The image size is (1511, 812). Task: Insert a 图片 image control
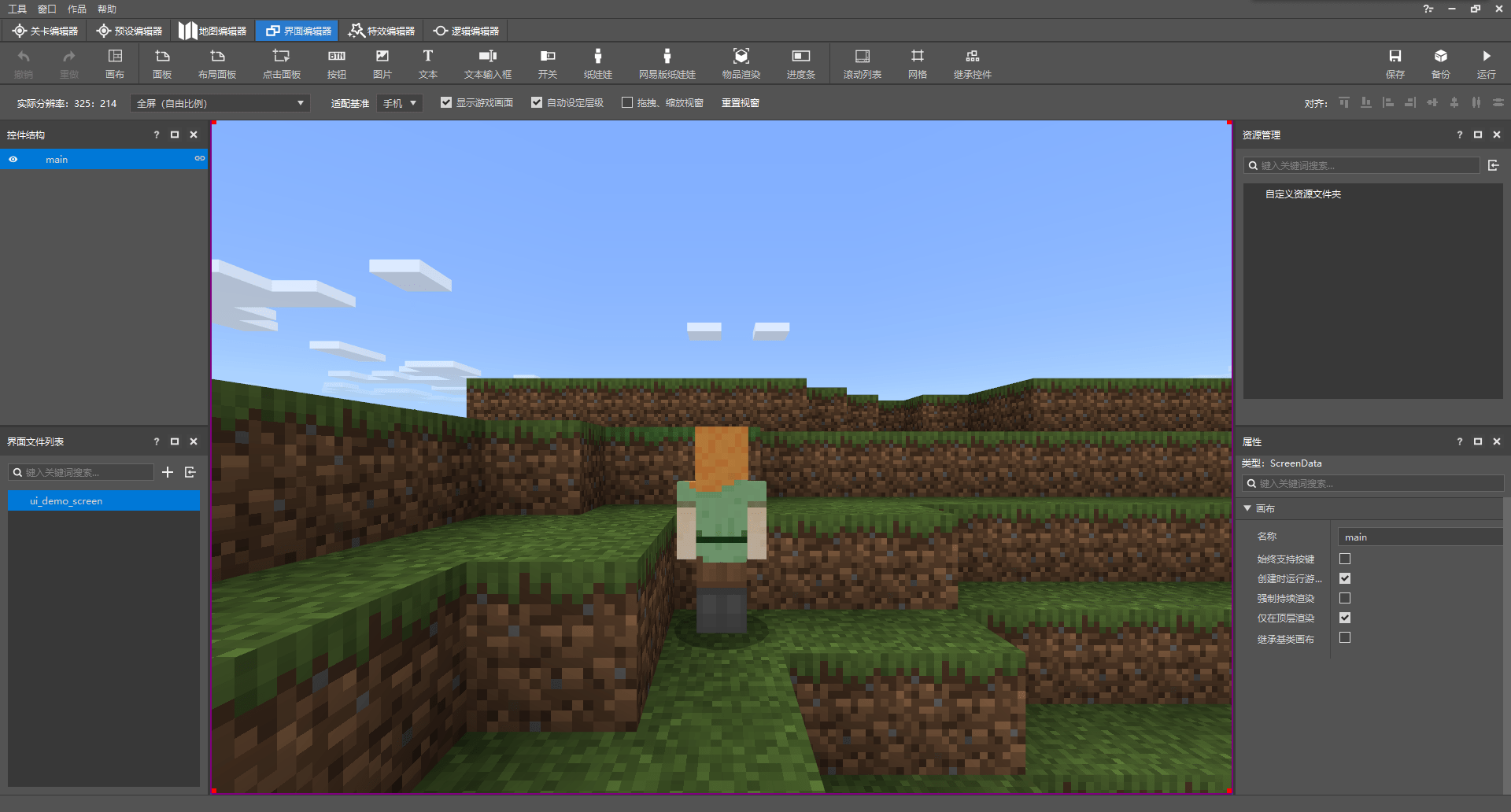[382, 63]
